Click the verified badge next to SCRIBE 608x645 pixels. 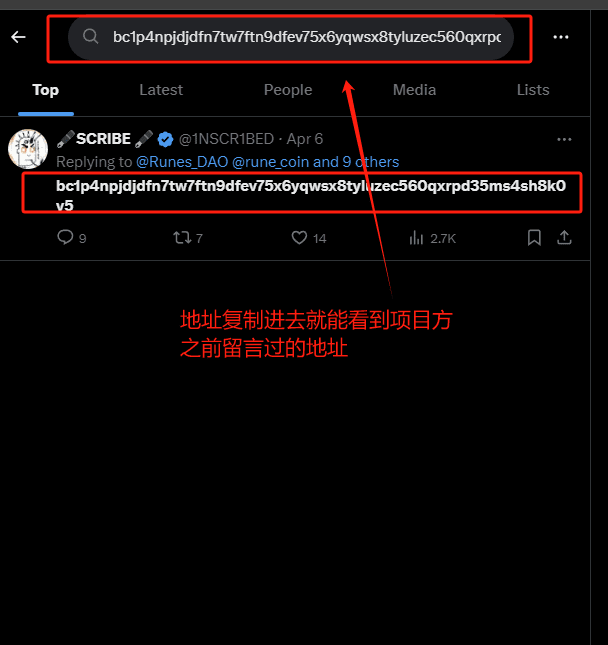(165, 139)
